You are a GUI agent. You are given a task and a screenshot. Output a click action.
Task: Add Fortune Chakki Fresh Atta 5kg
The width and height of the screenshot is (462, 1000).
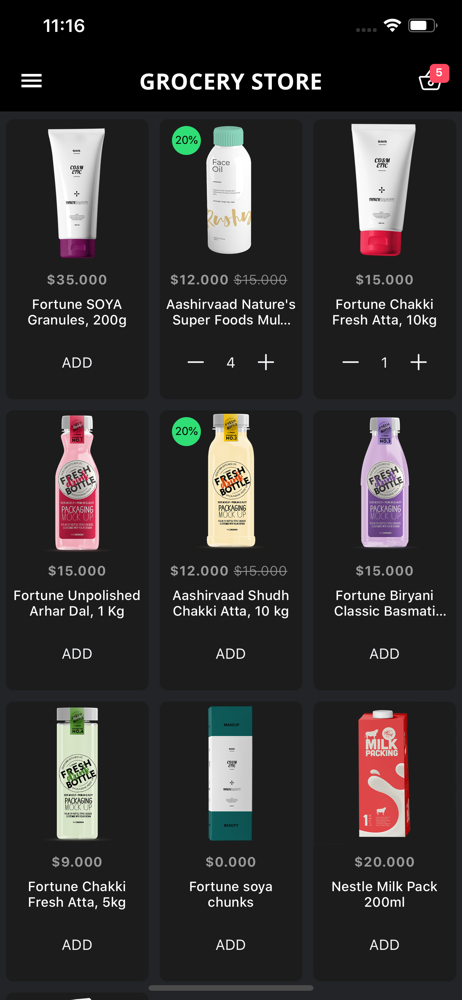click(x=77, y=945)
